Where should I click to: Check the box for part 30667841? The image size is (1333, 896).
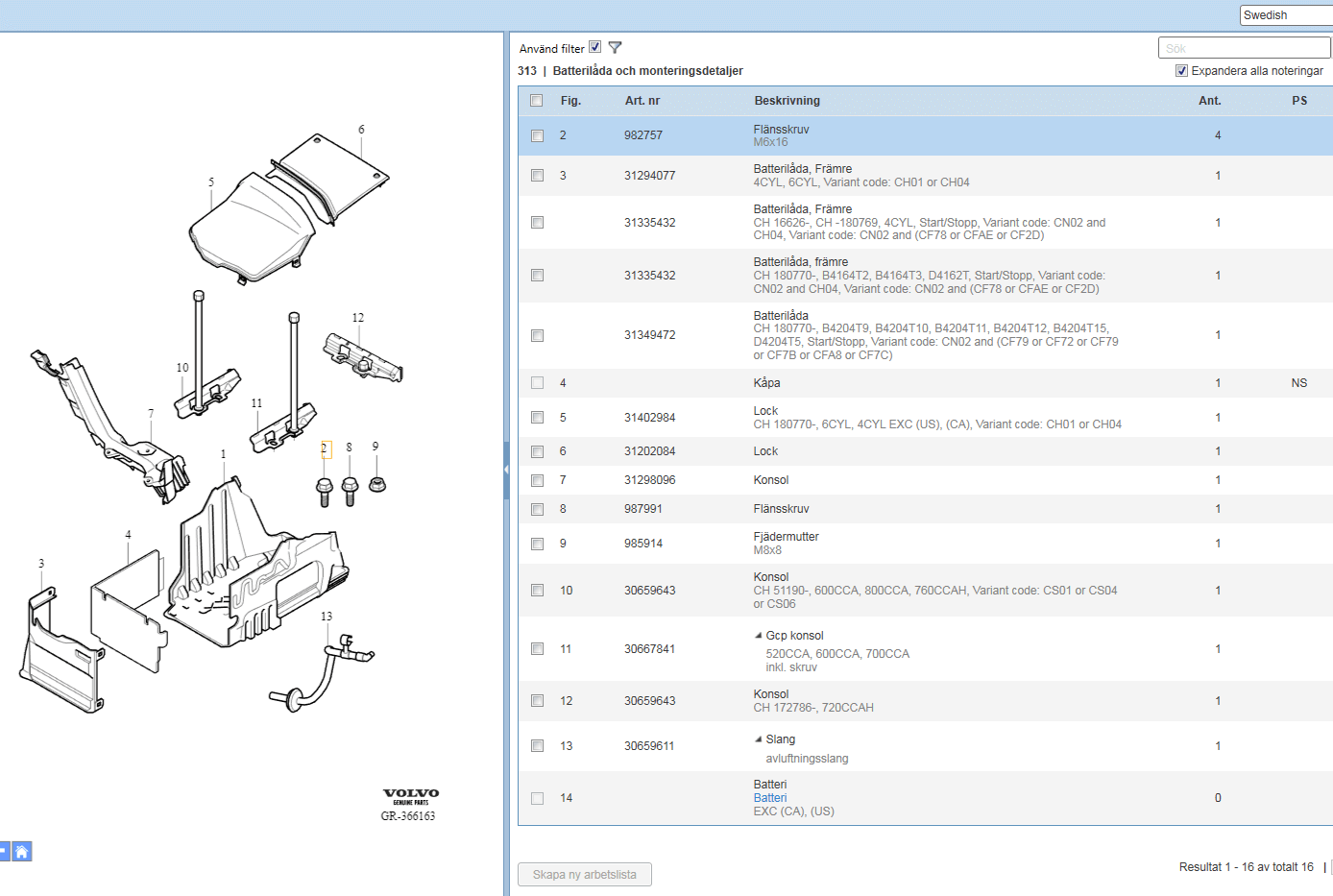click(x=537, y=649)
